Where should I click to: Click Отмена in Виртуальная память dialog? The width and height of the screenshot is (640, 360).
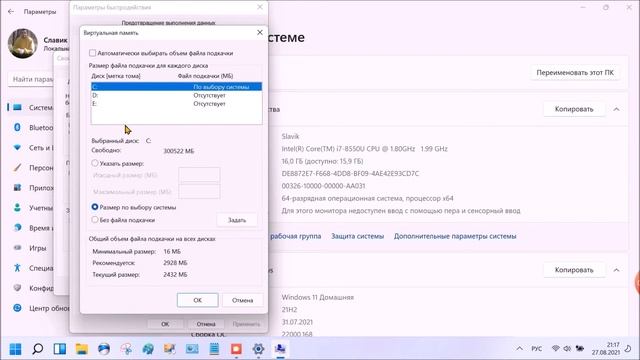pos(242,300)
